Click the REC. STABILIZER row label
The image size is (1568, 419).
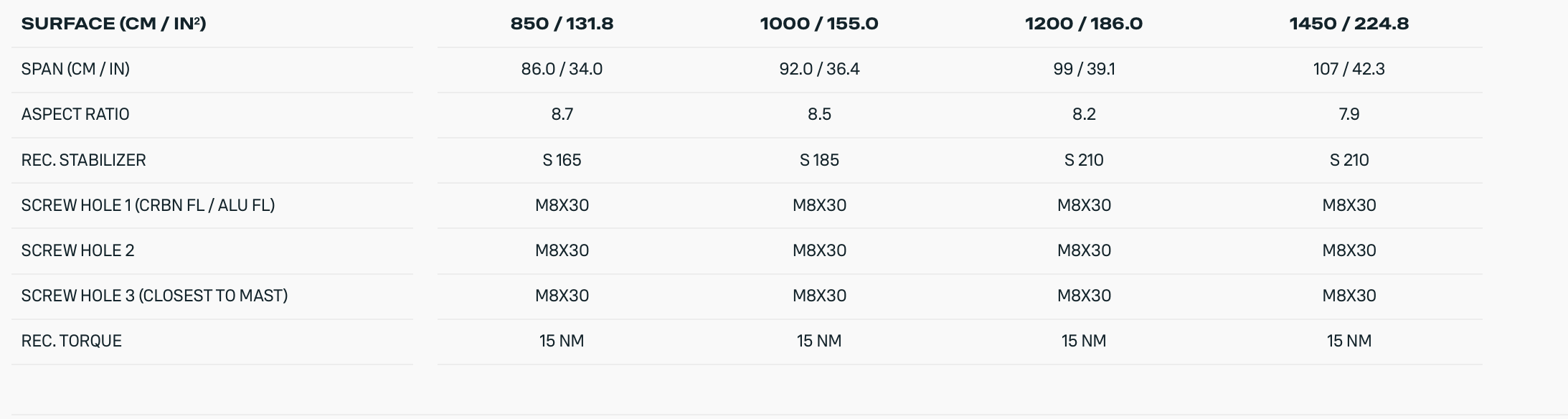click(83, 160)
